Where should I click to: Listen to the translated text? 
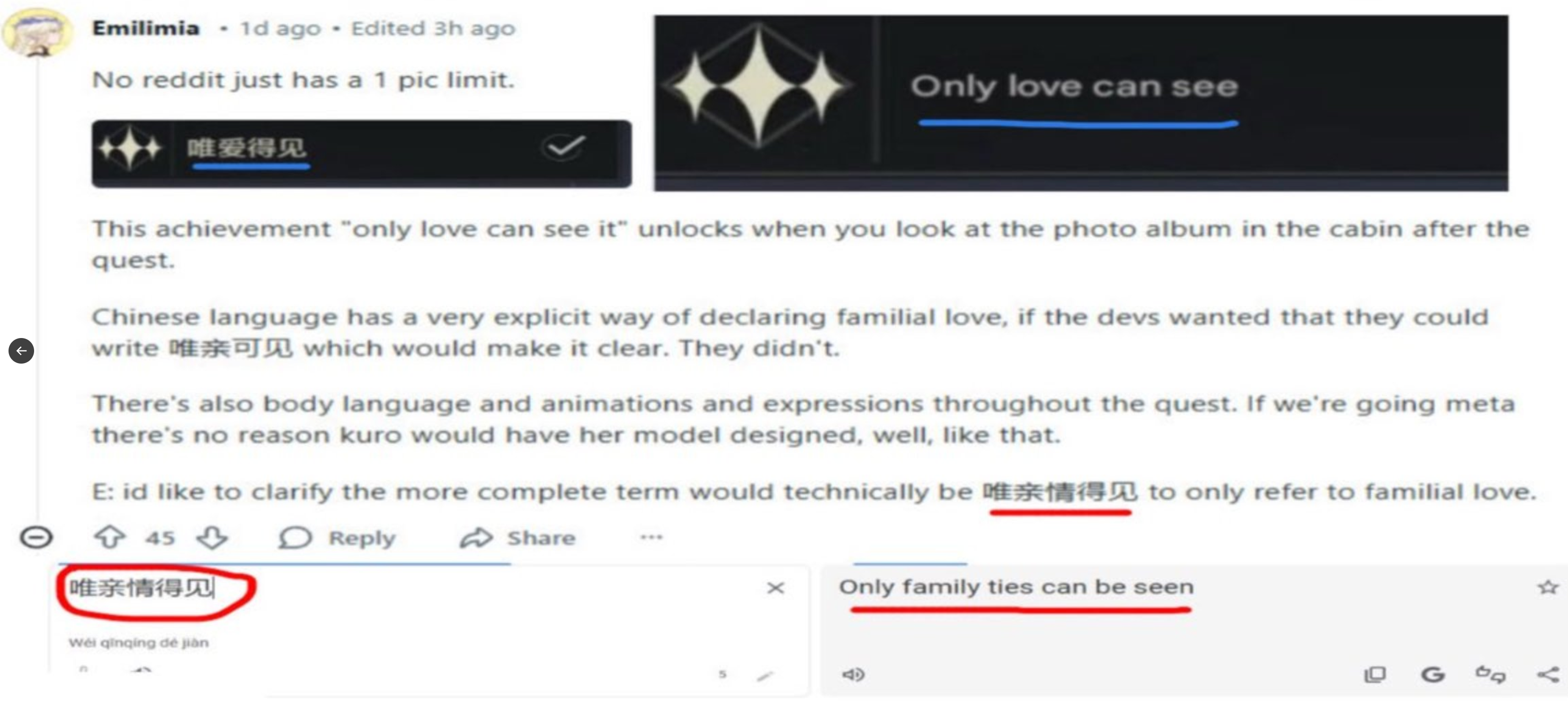[854, 674]
